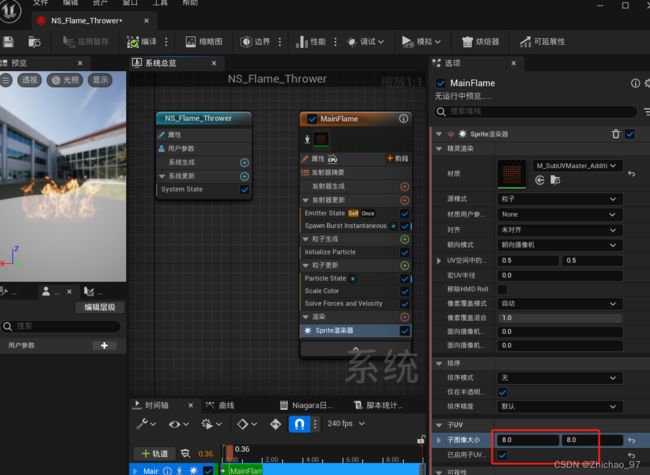The width and height of the screenshot is (650, 475).
Task: Add module to Particle Update (粒子更新)
Action: [x=405, y=265]
